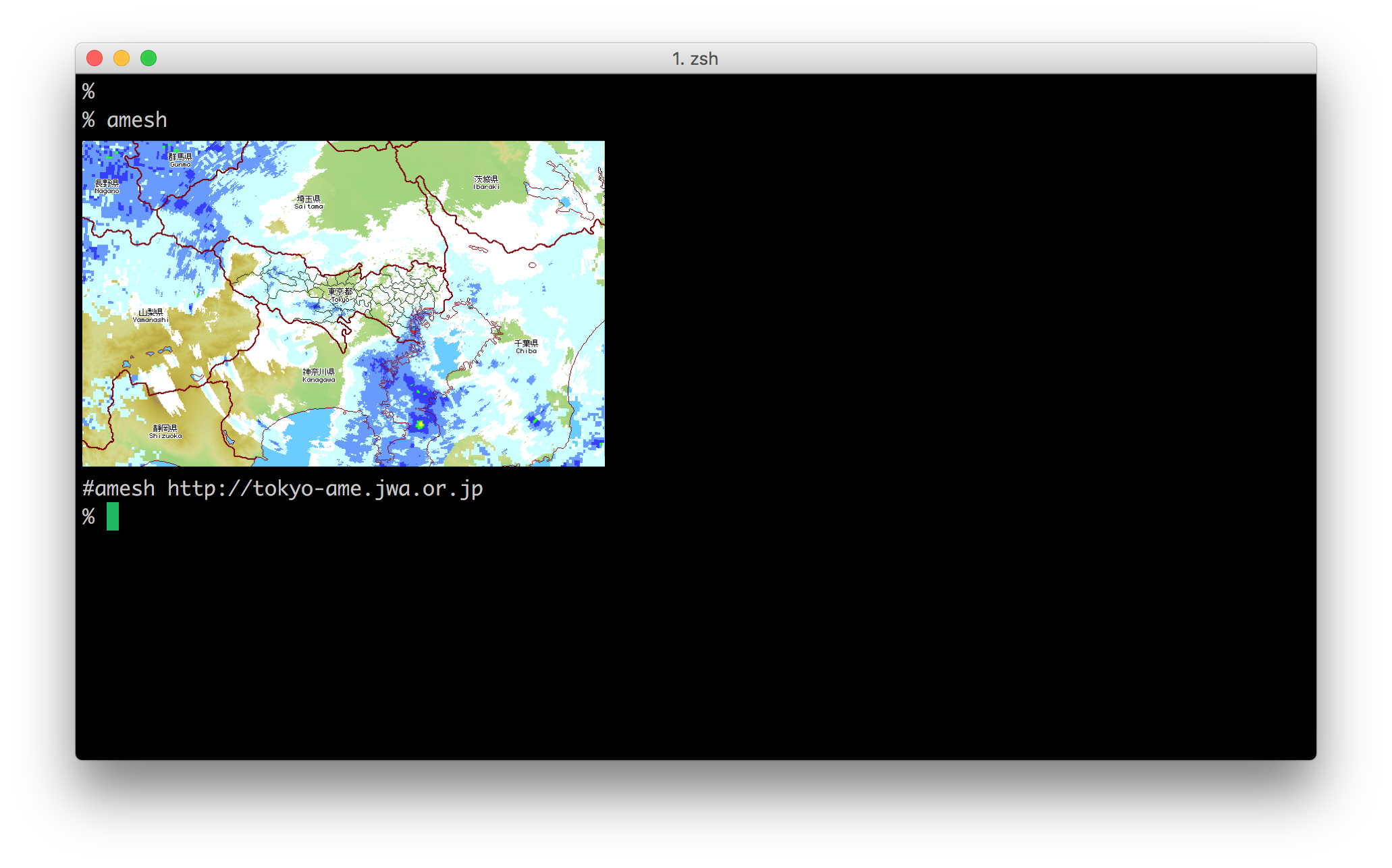Open the tokyo-ame.jwa.or.jp URL
The height and width of the screenshot is (868, 1392).
click(325, 489)
